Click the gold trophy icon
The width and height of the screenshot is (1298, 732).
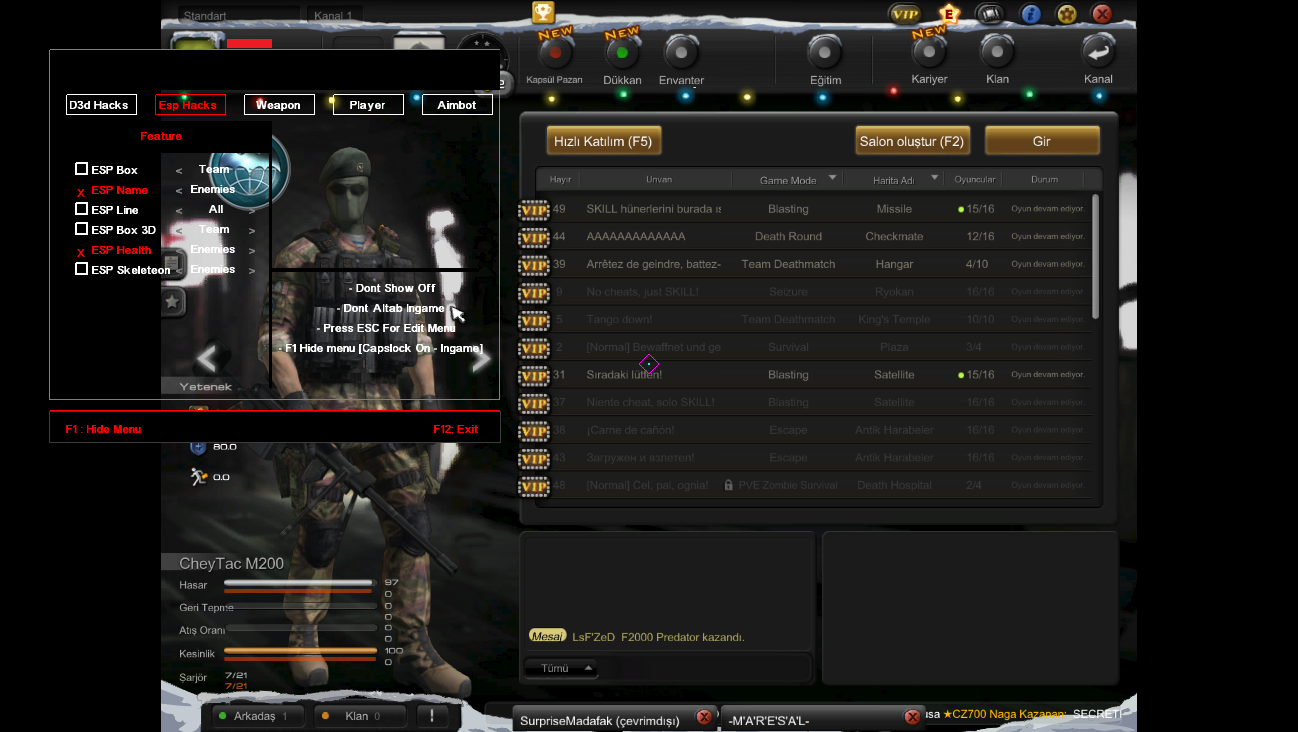click(543, 12)
